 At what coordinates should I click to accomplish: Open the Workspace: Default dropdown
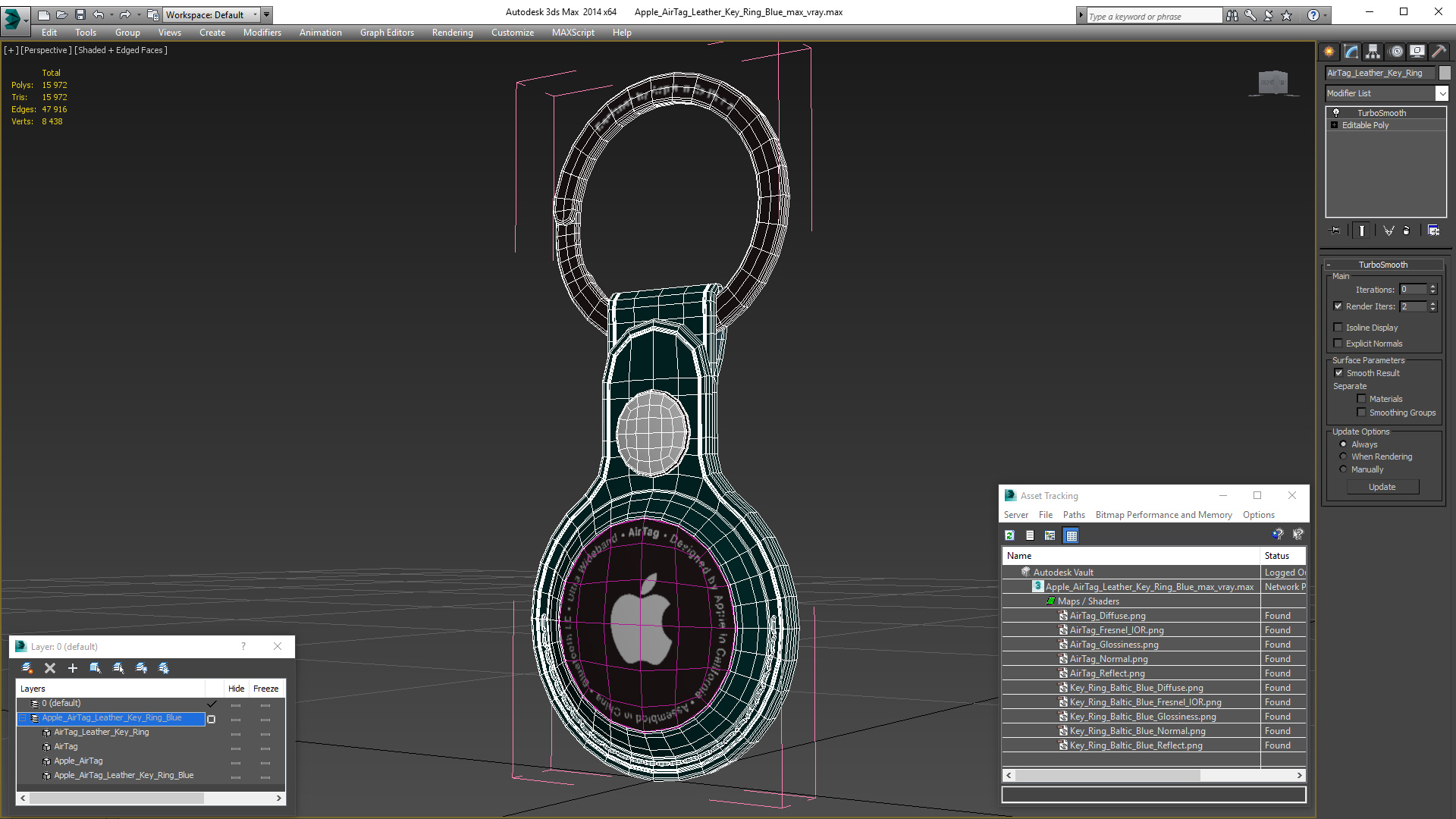click(211, 14)
